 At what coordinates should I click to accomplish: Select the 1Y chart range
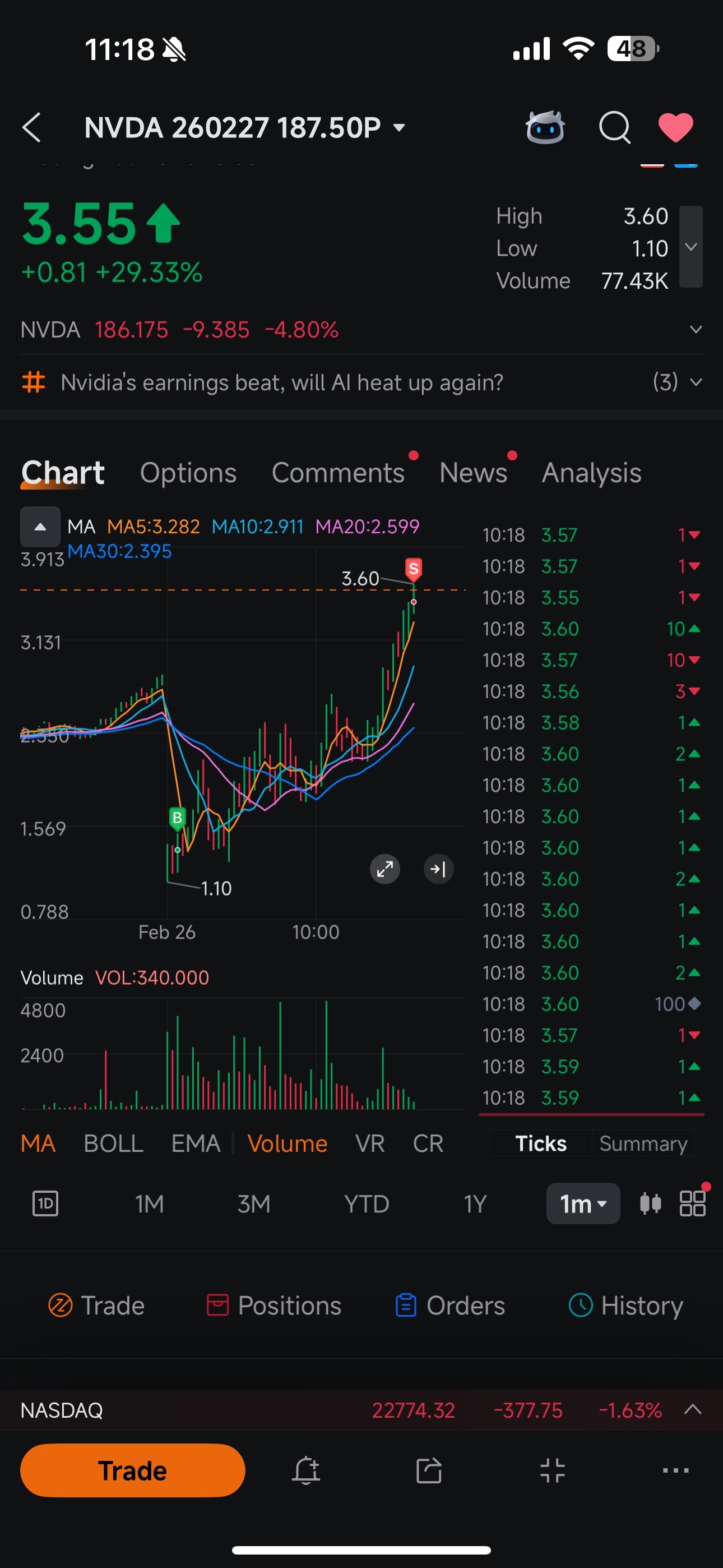tap(475, 1203)
